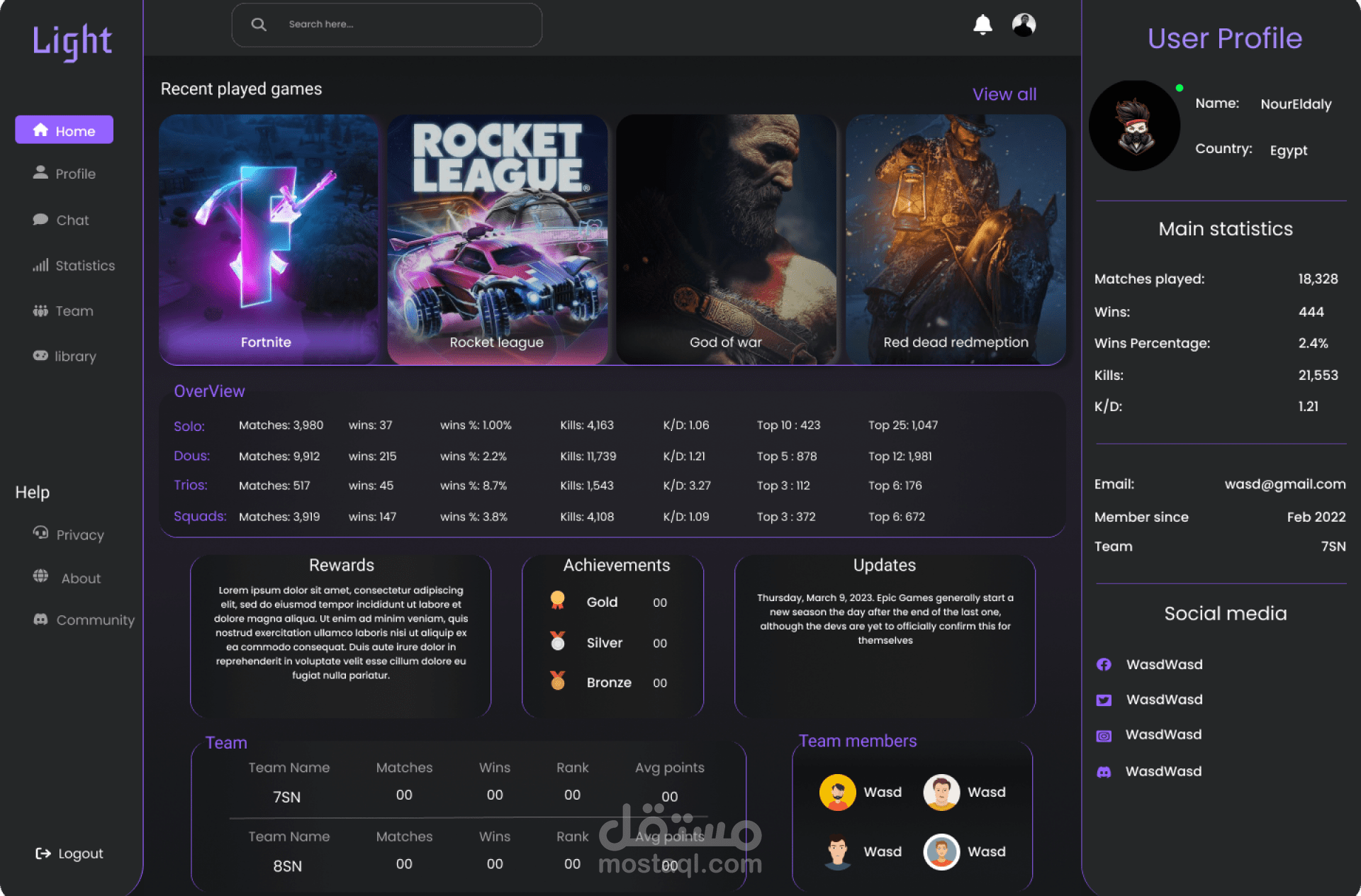Open the God of war game card

click(x=727, y=240)
